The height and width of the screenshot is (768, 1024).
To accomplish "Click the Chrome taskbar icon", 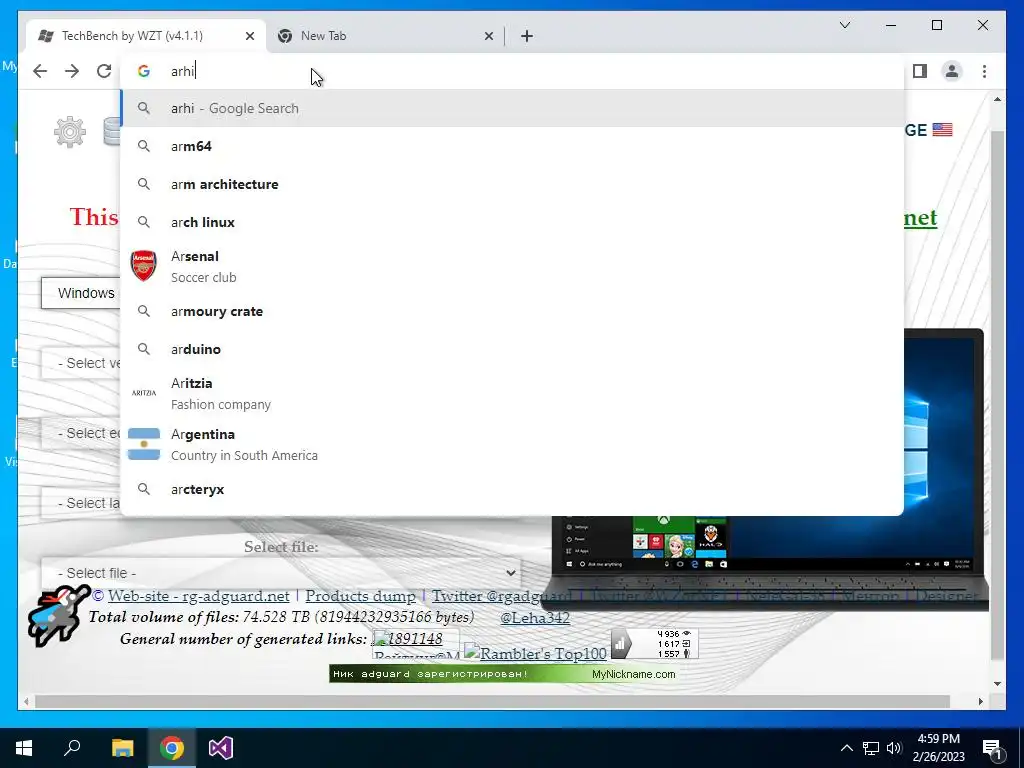I will pyautogui.click(x=172, y=748).
